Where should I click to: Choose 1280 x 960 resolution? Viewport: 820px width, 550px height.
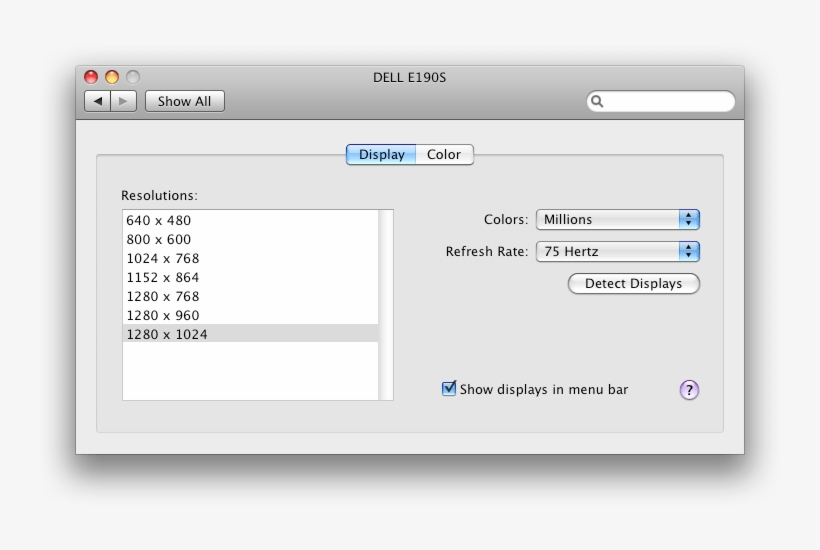(163, 315)
